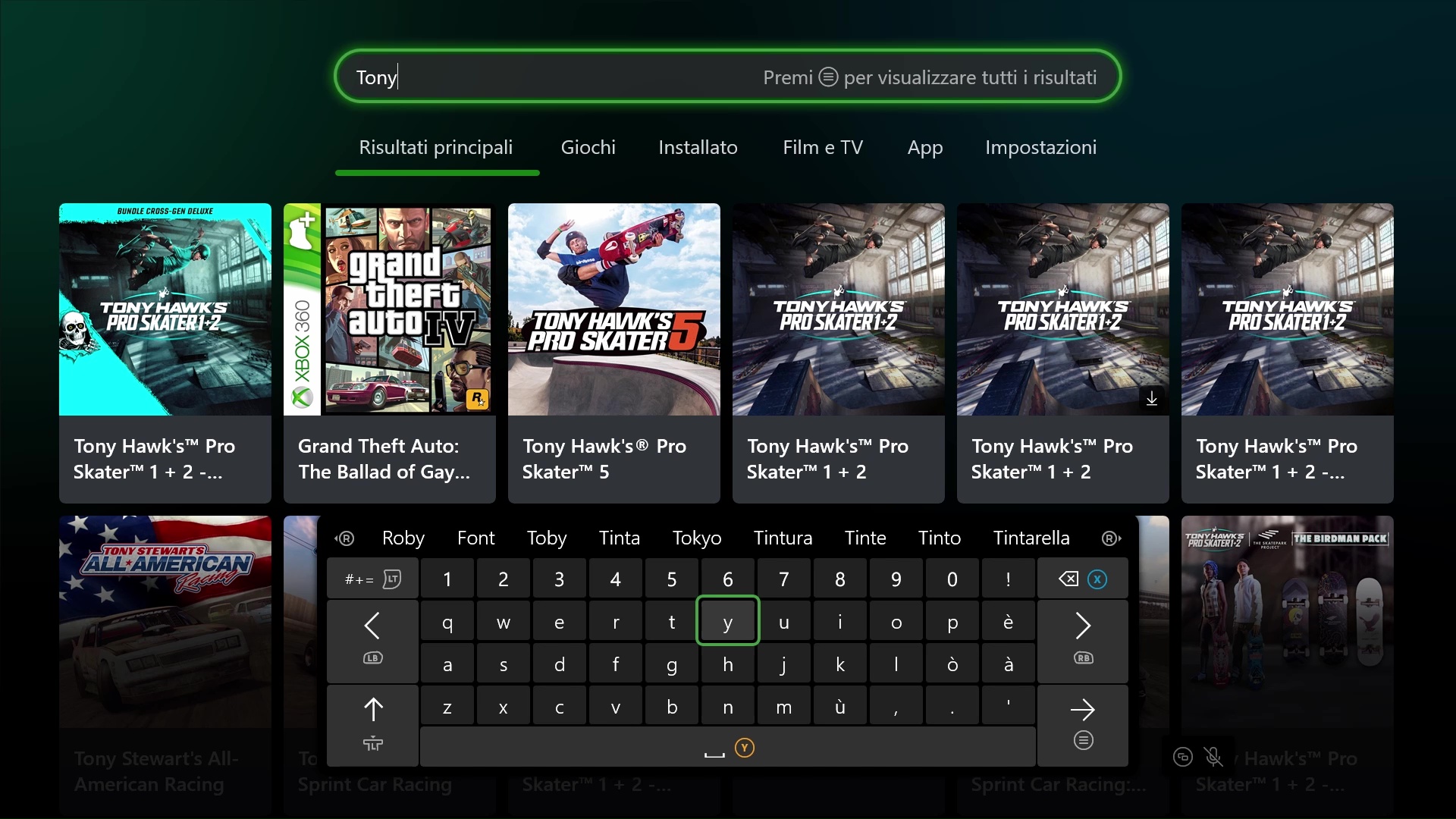The width and height of the screenshot is (1456, 819).
Task: Open Tony Hawk's Pro Skater 1+2 Cross-Gen Deluxe tile
Action: 165,353
